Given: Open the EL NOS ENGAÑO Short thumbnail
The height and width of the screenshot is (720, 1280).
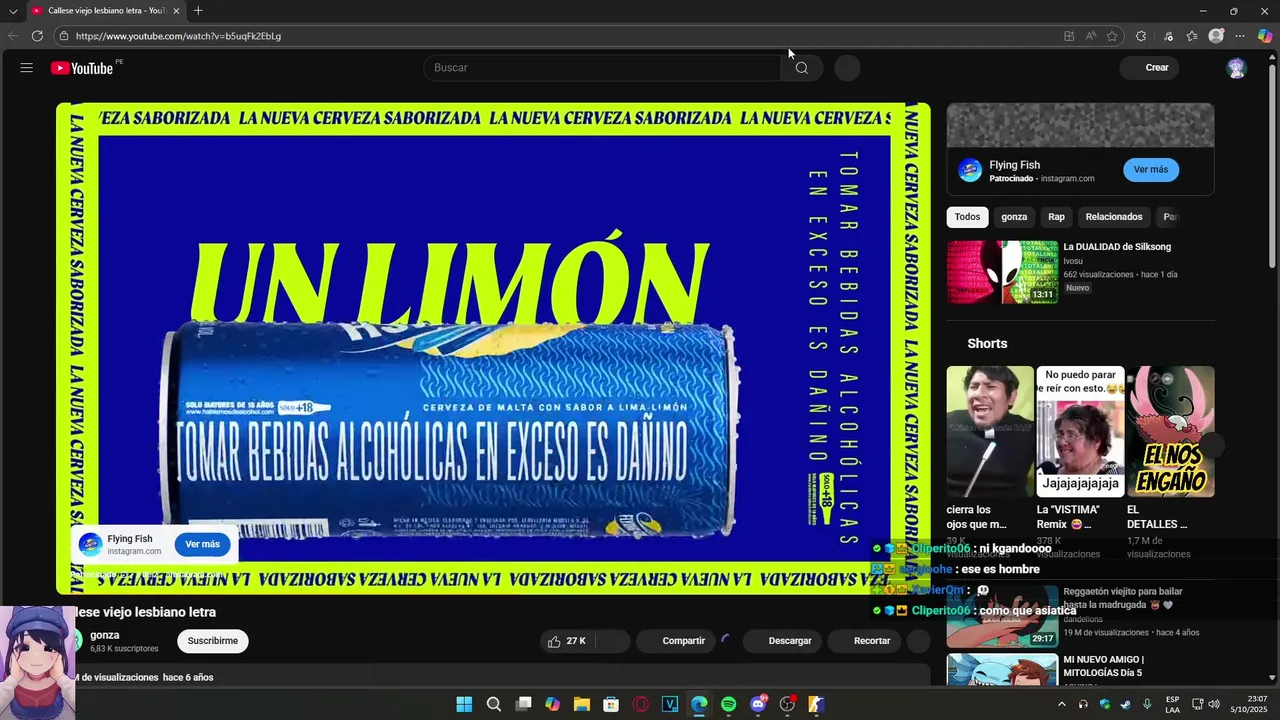Looking at the screenshot, I should (x=1170, y=431).
